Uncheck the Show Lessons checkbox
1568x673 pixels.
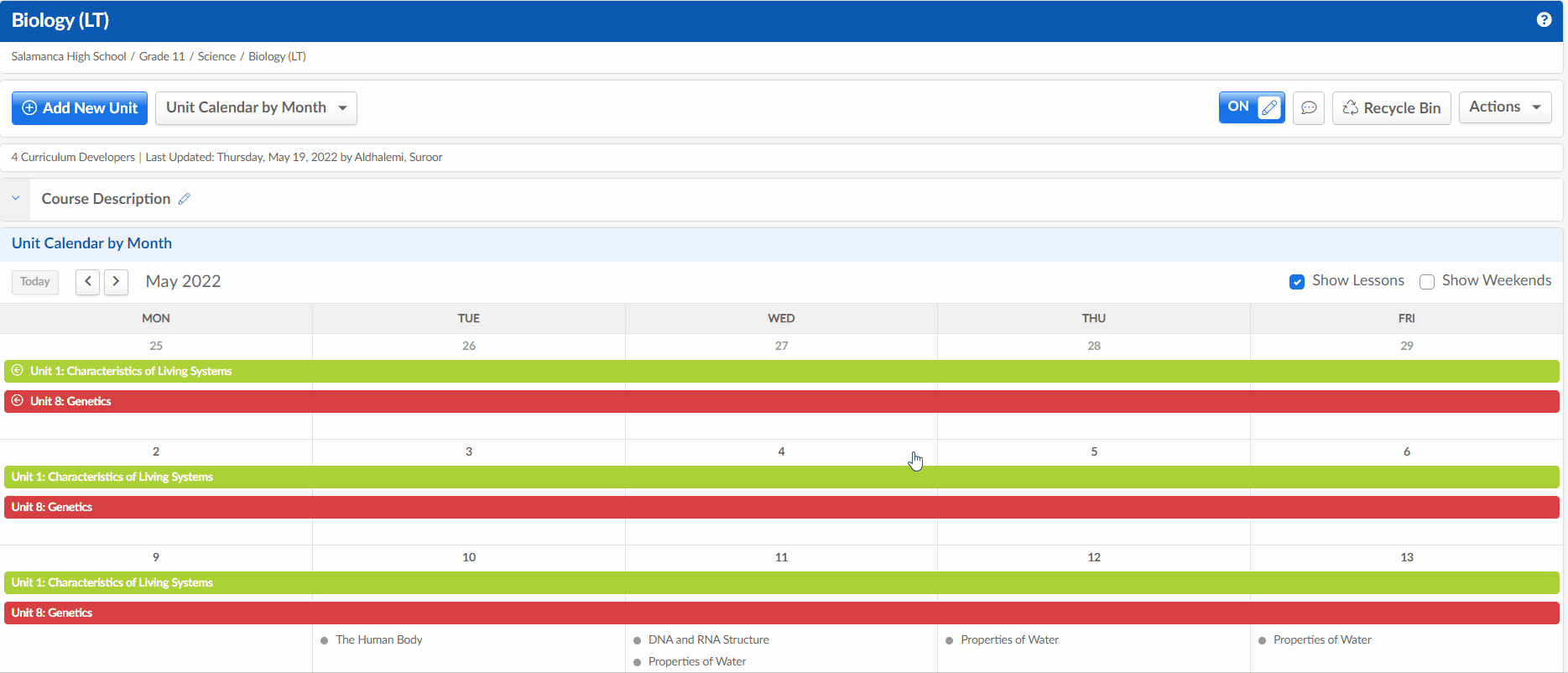(1297, 282)
